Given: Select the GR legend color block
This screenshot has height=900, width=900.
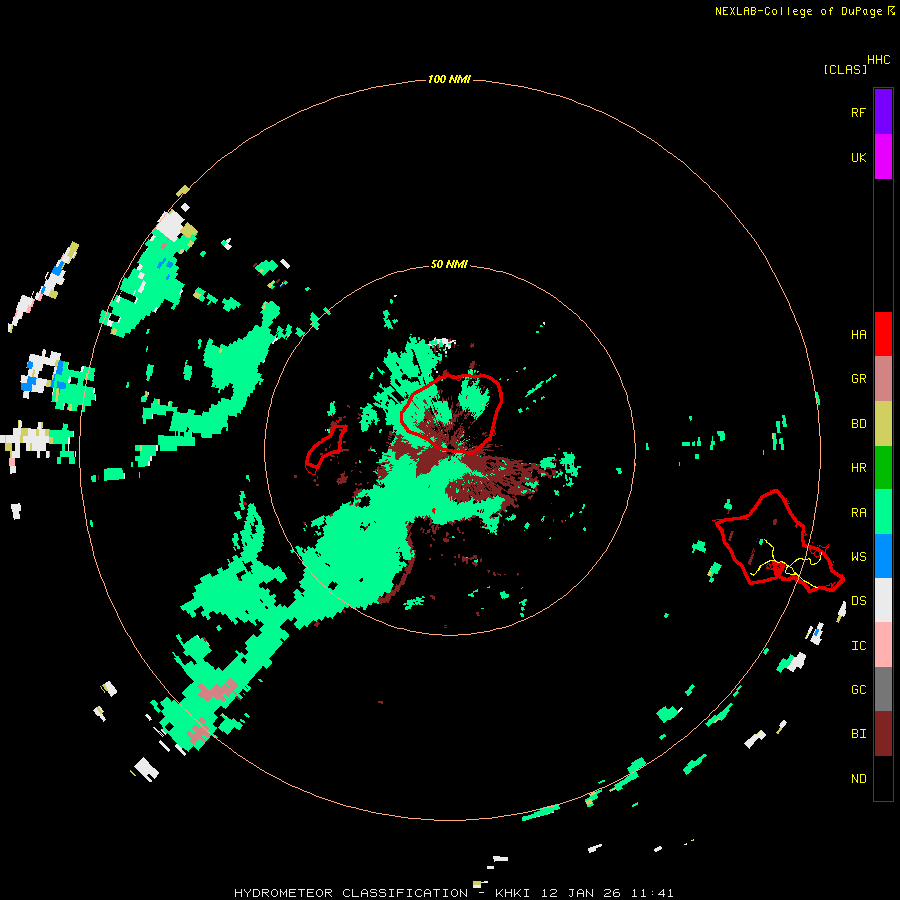Looking at the screenshot, I should coord(883,379).
